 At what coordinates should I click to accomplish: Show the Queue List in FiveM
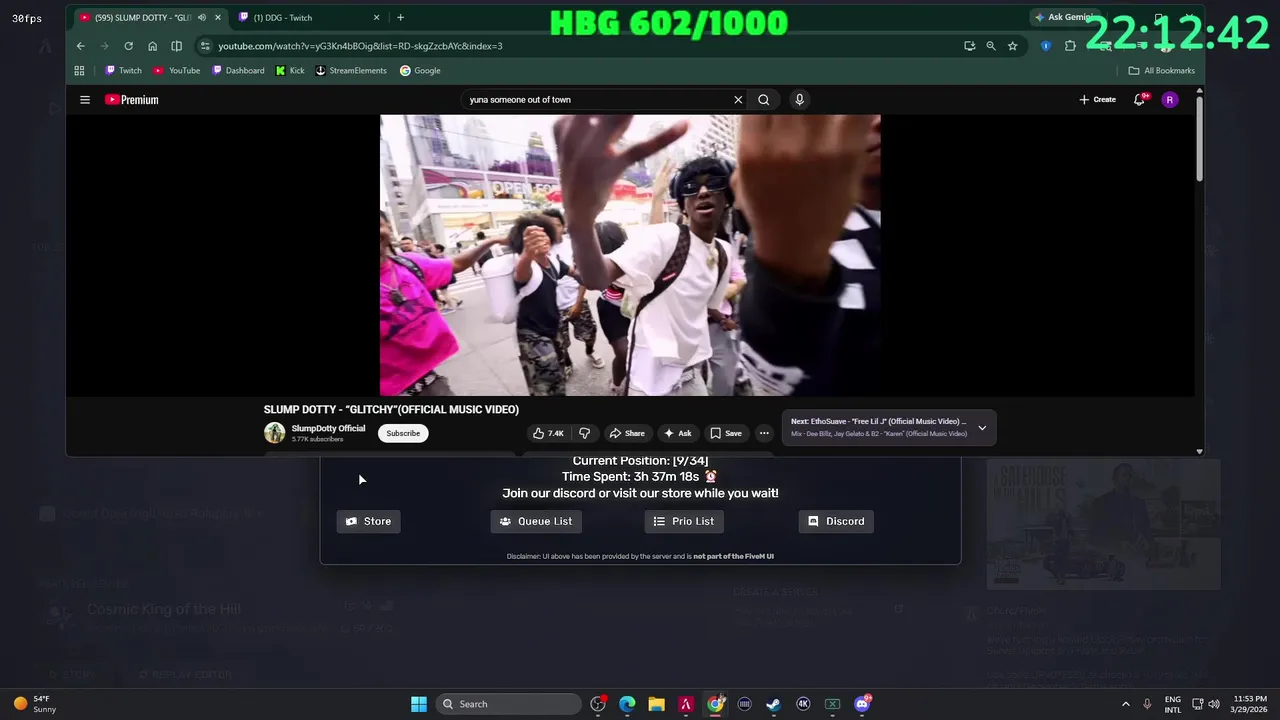536,521
